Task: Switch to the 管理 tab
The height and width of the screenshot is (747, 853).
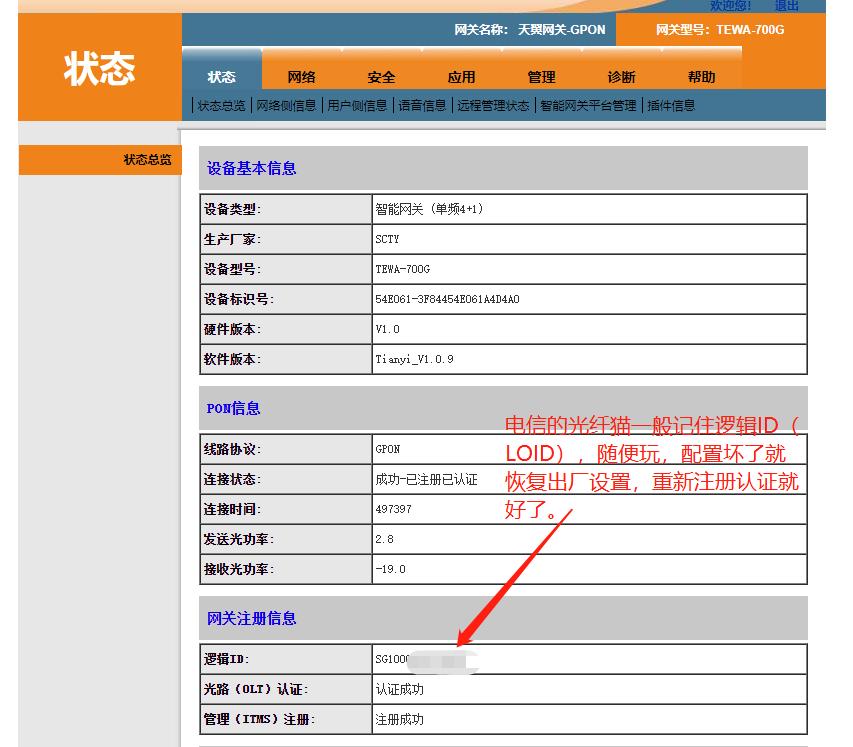Action: click(542, 76)
